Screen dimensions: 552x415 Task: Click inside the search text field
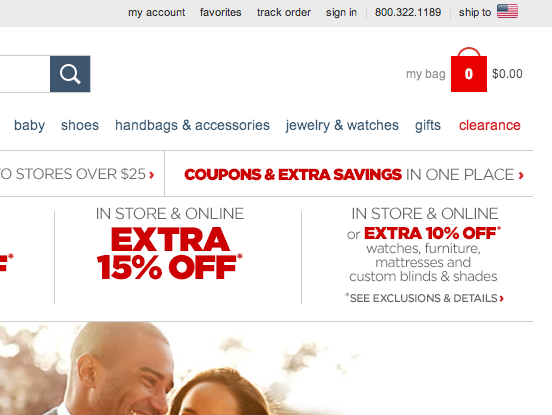tap(25, 74)
